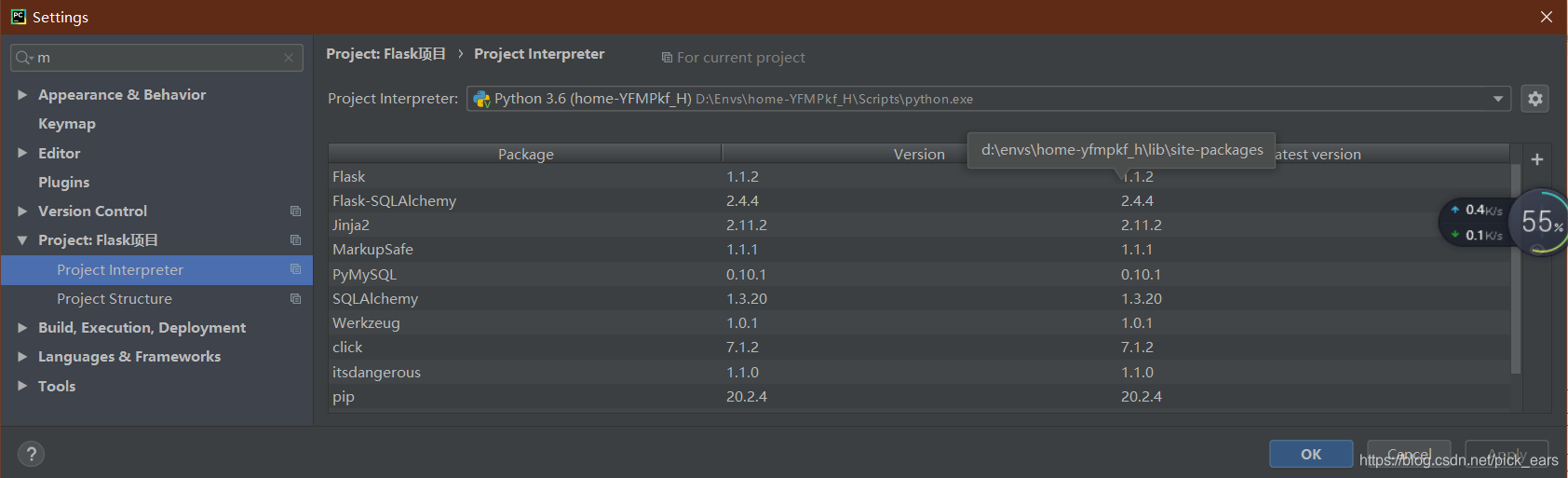Select the Werkzeug package row

[919, 323]
